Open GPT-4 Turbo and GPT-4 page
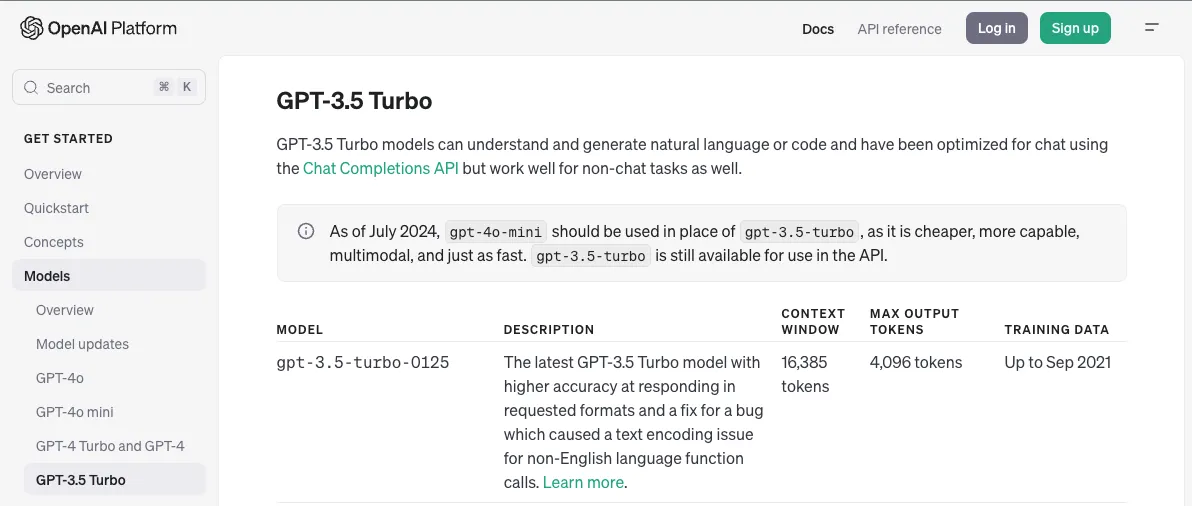The image size is (1192, 506). coord(110,446)
